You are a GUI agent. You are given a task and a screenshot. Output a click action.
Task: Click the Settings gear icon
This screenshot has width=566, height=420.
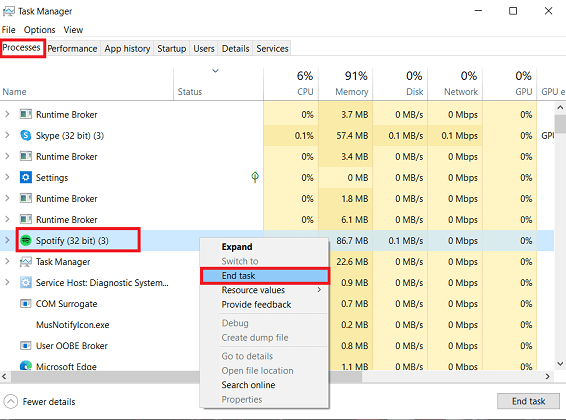point(25,178)
